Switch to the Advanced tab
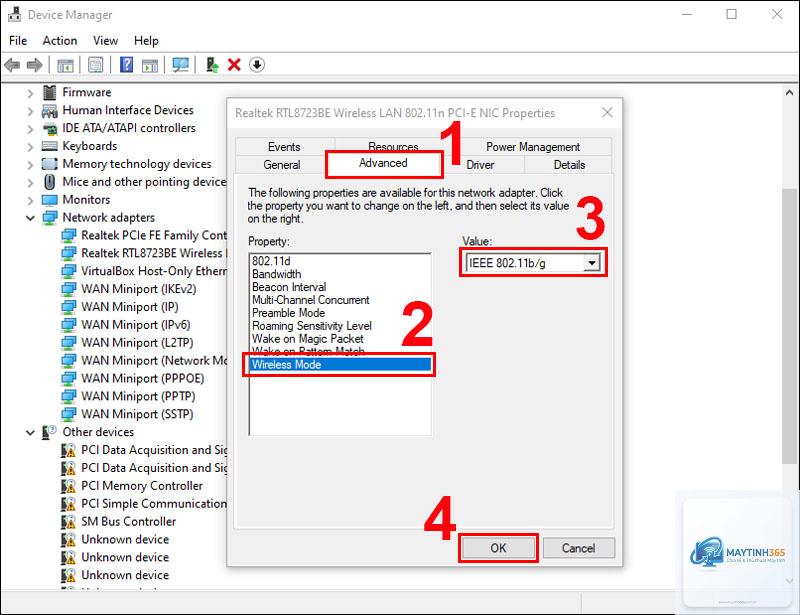The image size is (800, 615). (383, 163)
